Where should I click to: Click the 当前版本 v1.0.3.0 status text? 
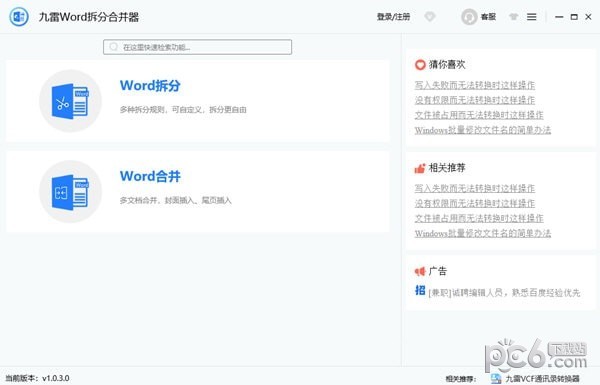[37, 378]
